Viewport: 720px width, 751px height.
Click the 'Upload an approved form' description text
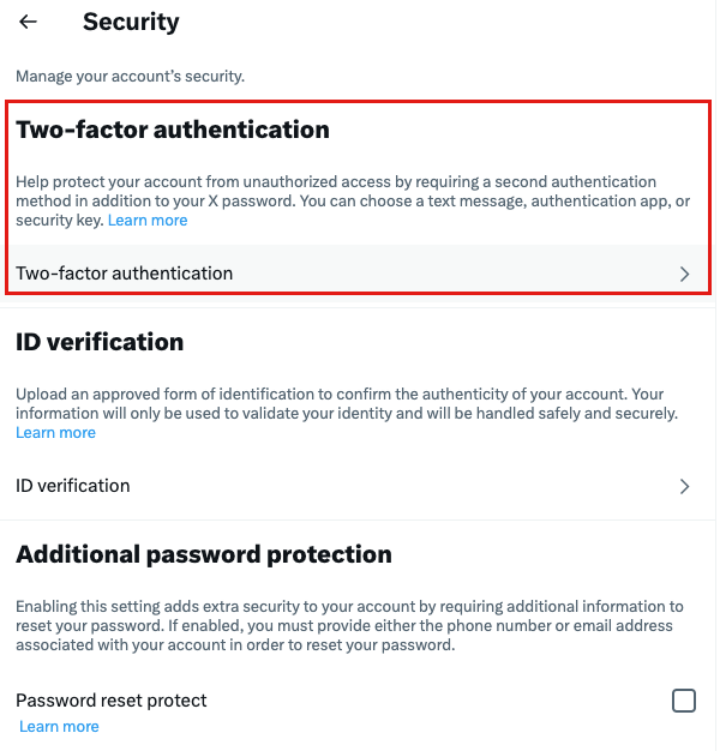tap(347, 413)
